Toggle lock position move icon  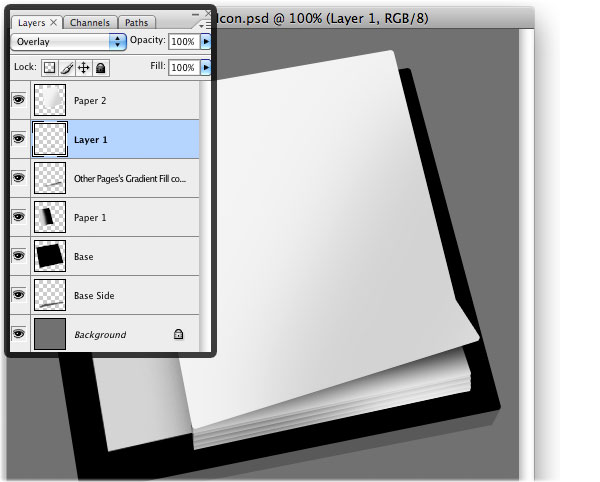pos(83,68)
